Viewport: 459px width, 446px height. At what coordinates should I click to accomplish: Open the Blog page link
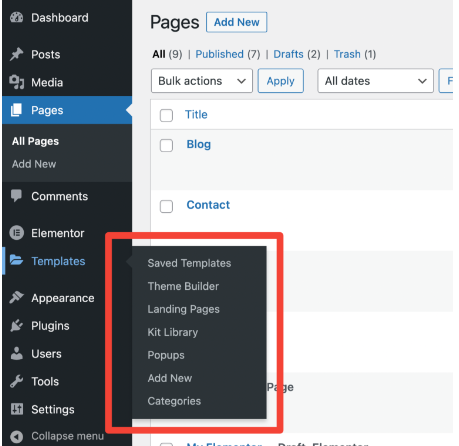[x=199, y=144]
